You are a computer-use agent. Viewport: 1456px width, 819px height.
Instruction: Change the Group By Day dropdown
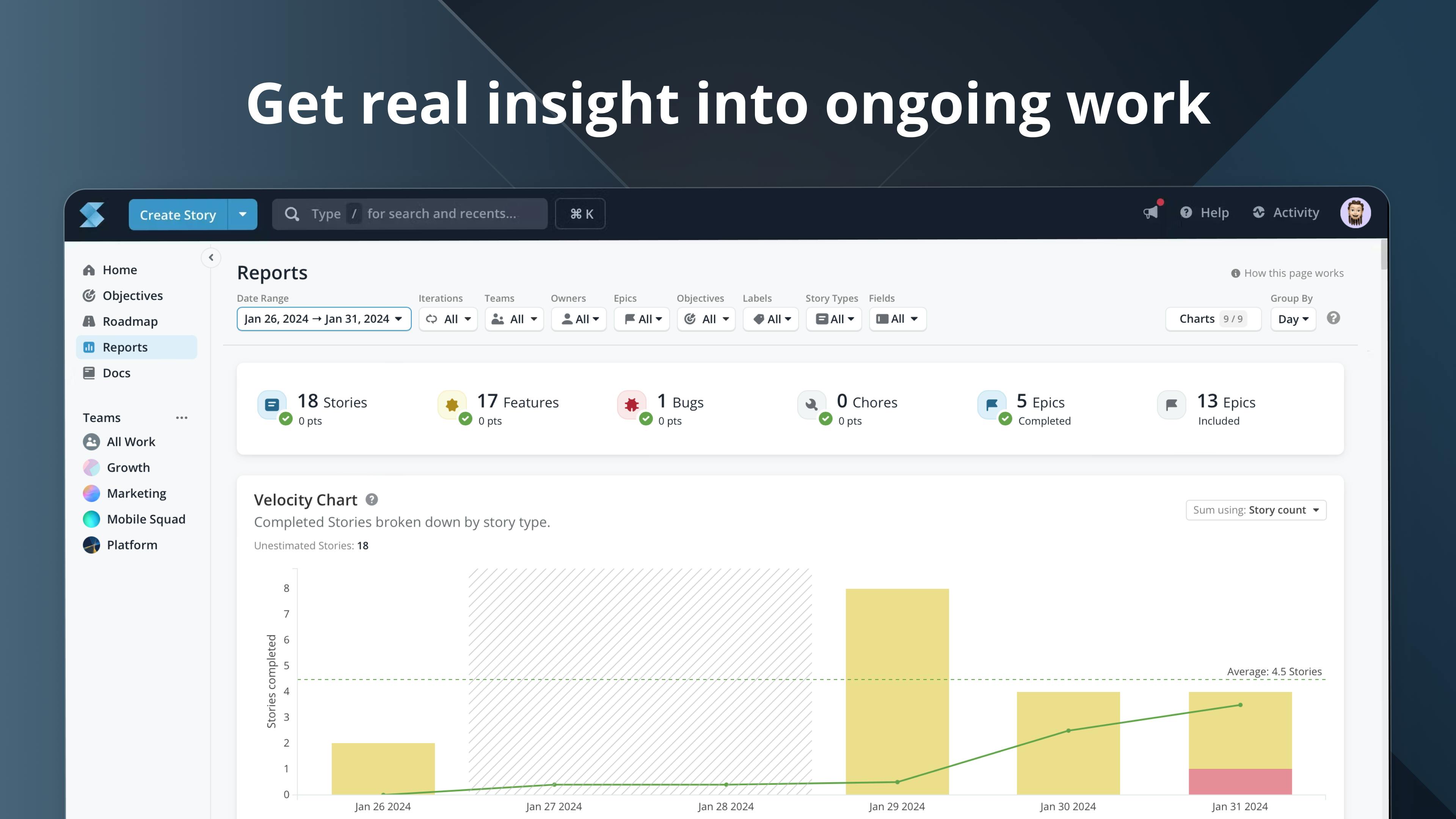click(x=1293, y=319)
